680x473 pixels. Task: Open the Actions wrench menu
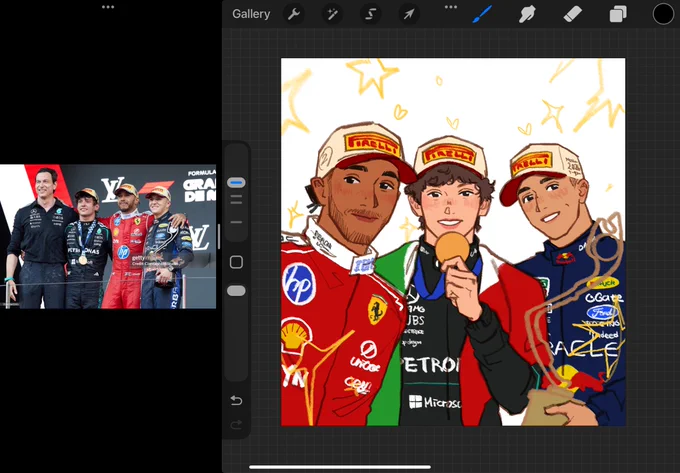294,14
